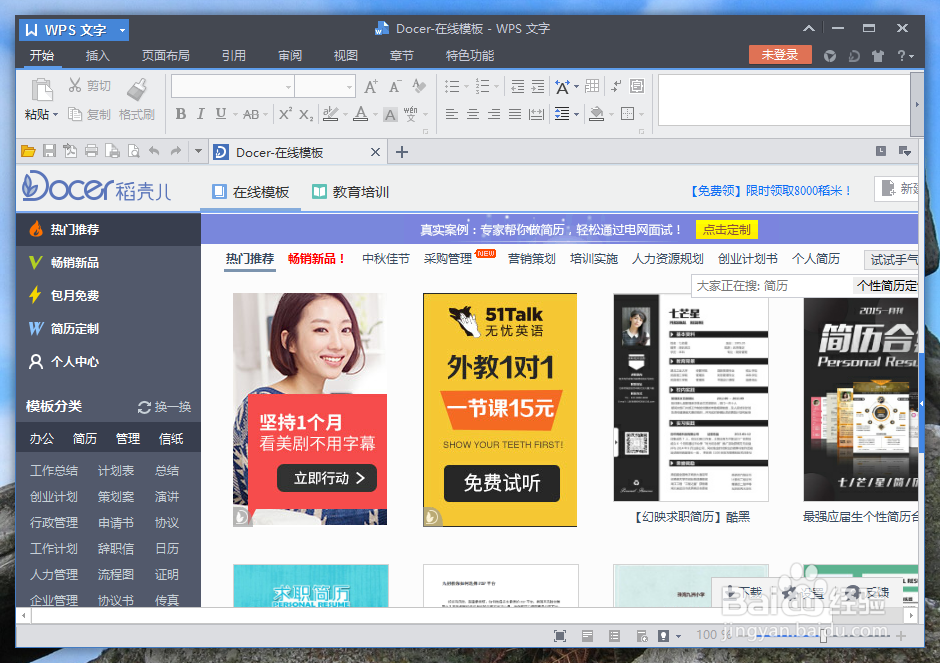
Task: Click the increase indent icon
Action: click(538, 87)
